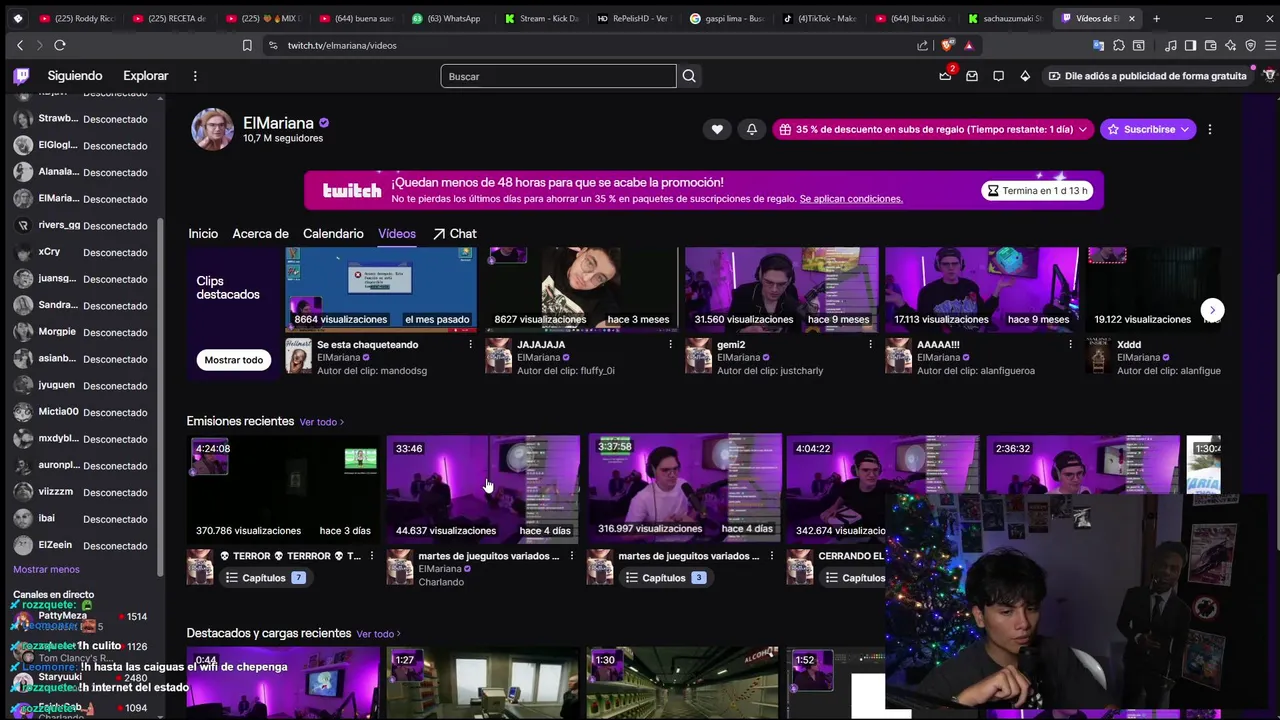The width and height of the screenshot is (1280, 720).
Task: Switch to Acerca de tab
Action: pos(260,233)
